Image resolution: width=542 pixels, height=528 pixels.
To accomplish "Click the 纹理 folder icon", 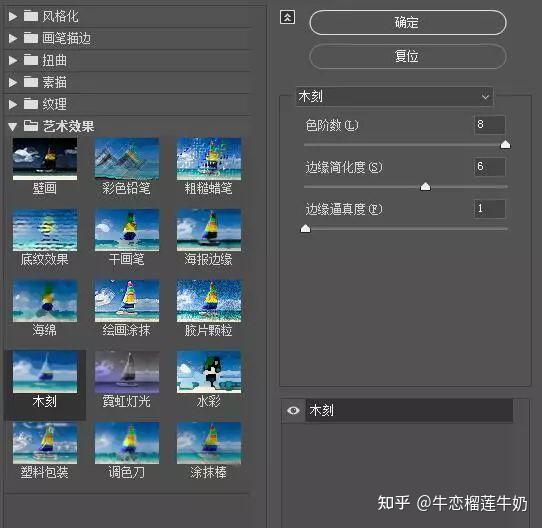I will tap(31, 104).
